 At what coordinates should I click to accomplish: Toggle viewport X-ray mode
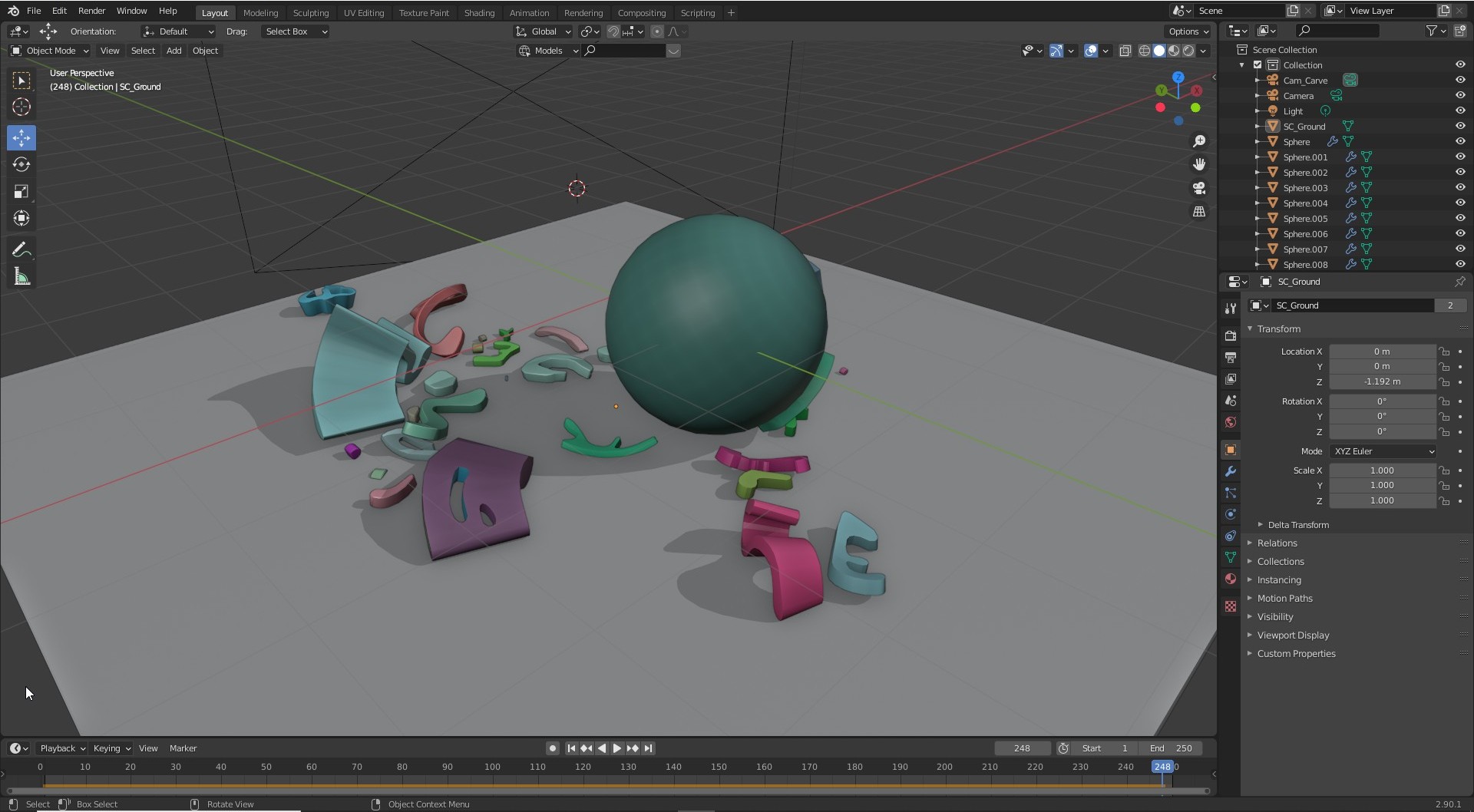(x=1125, y=51)
